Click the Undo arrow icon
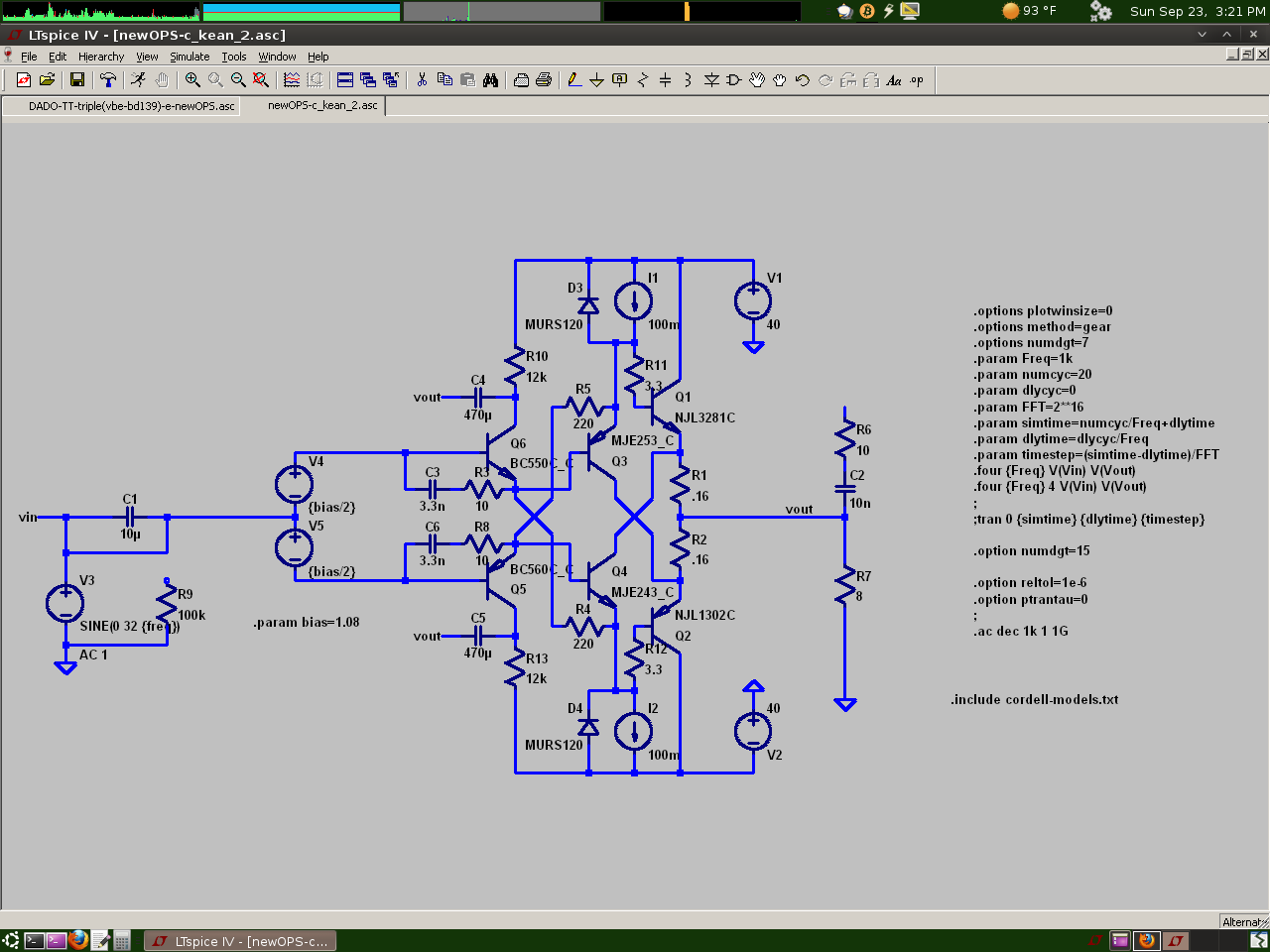 [x=803, y=80]
